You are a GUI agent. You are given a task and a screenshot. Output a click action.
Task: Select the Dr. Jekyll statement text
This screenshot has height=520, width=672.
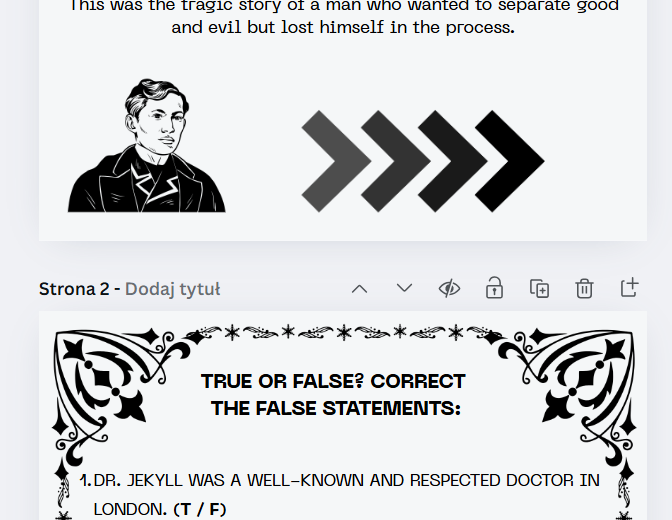click(x=339, y=495)
